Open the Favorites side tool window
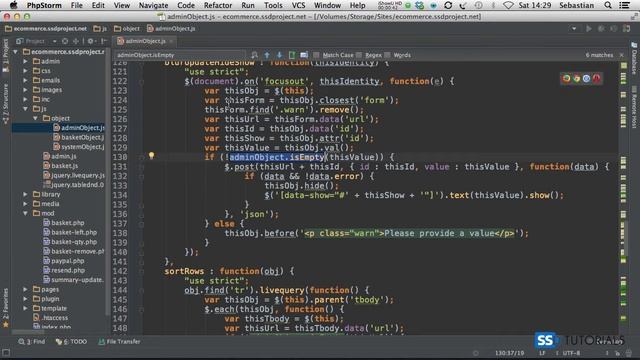Viewport: 640px width, 360px height. [5, 307]
